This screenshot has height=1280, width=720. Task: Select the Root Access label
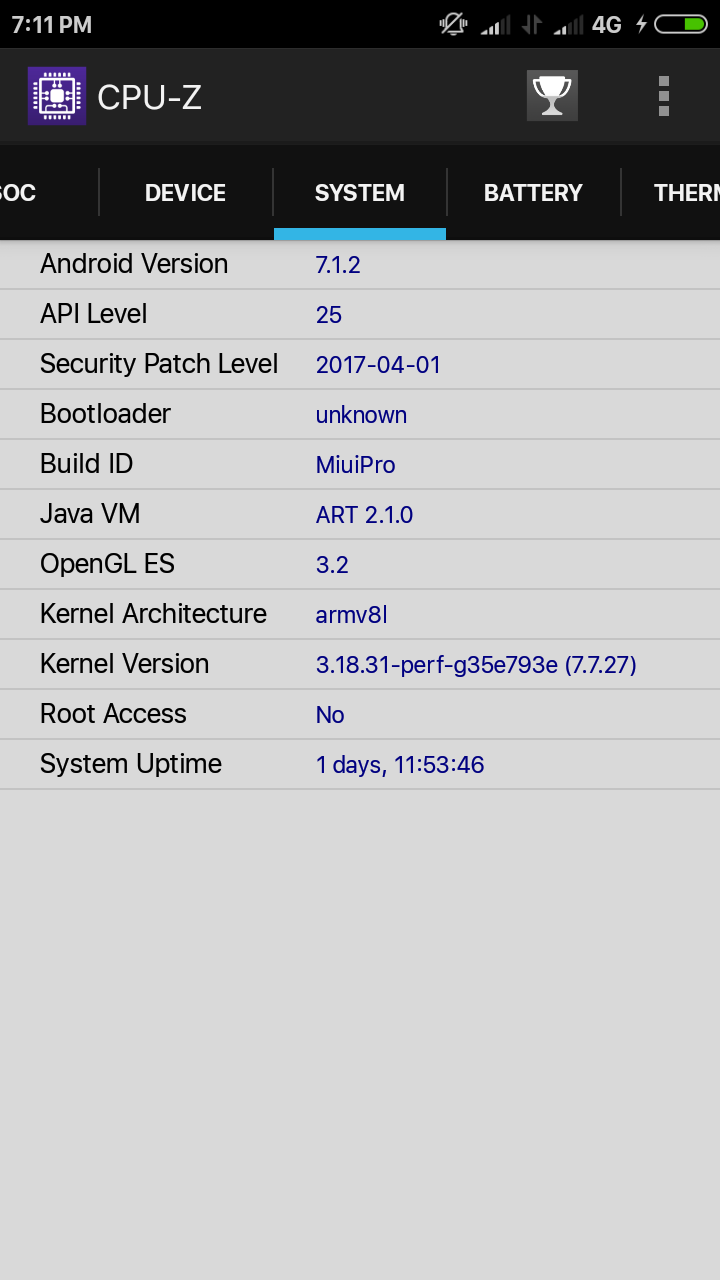(x=113, y=714)
